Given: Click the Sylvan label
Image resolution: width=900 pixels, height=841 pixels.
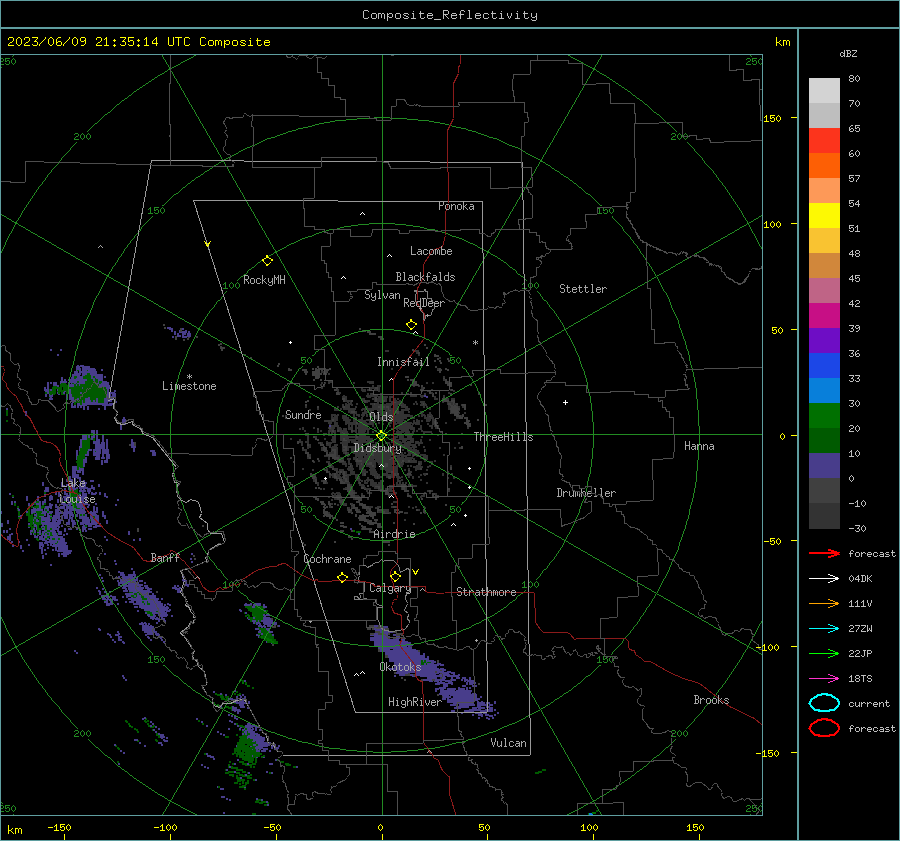Looking at the screenshot, I should tap(382, 295).
